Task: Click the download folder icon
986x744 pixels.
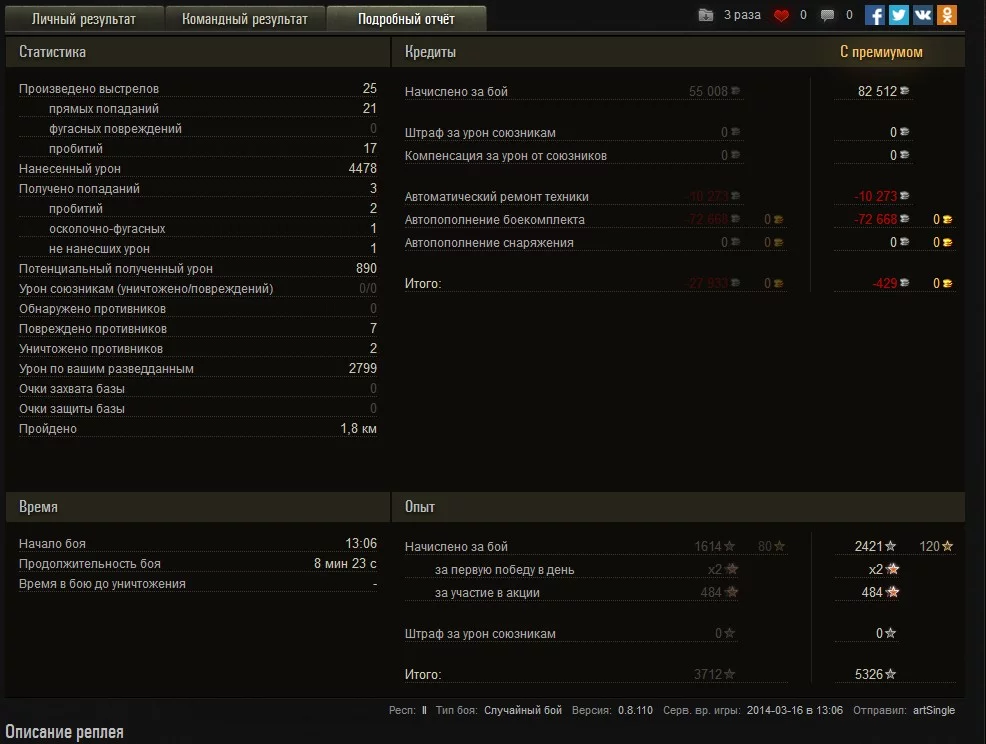Action: point(706,15)
